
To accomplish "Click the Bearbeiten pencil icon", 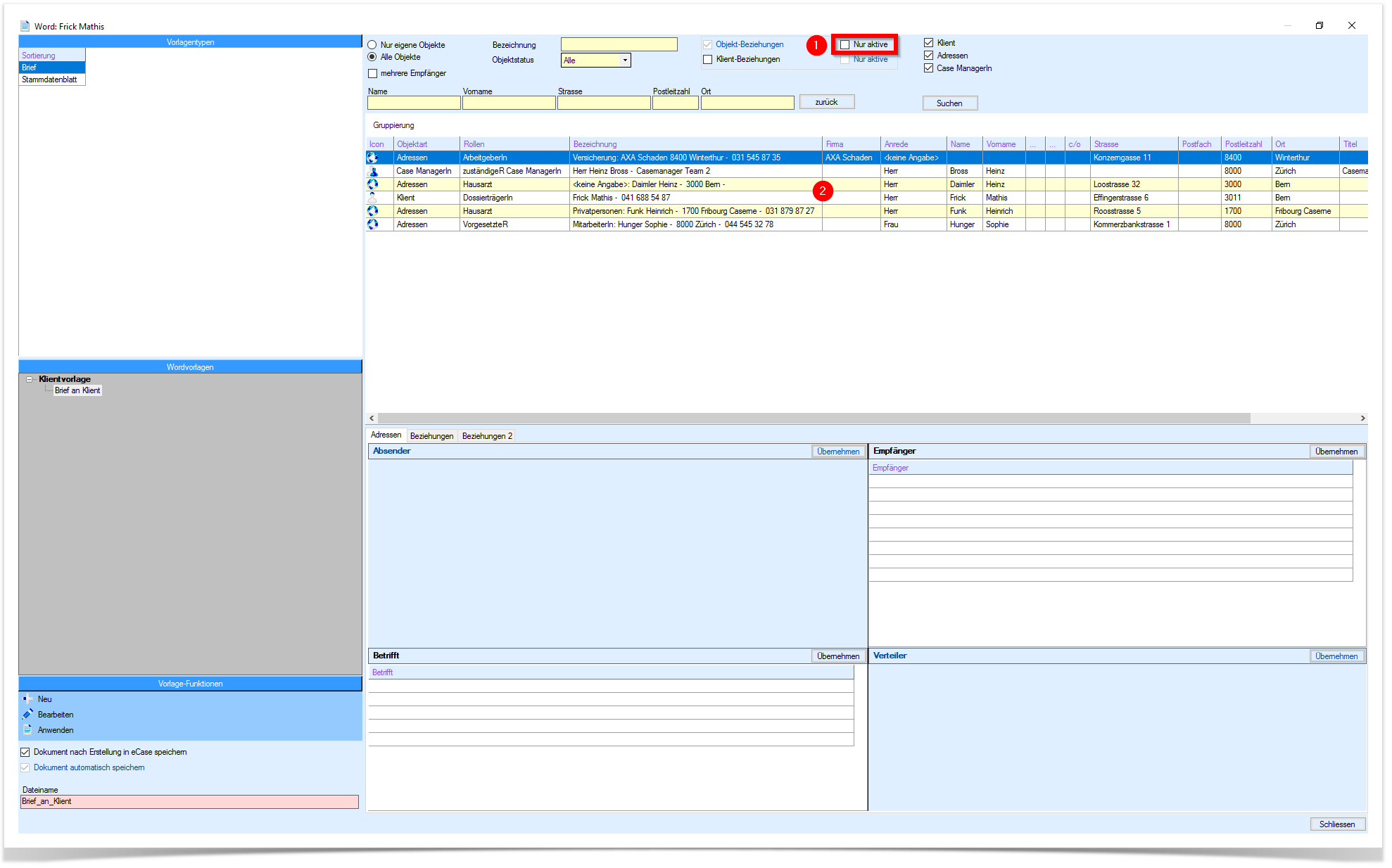I will [x=27, y=715].
